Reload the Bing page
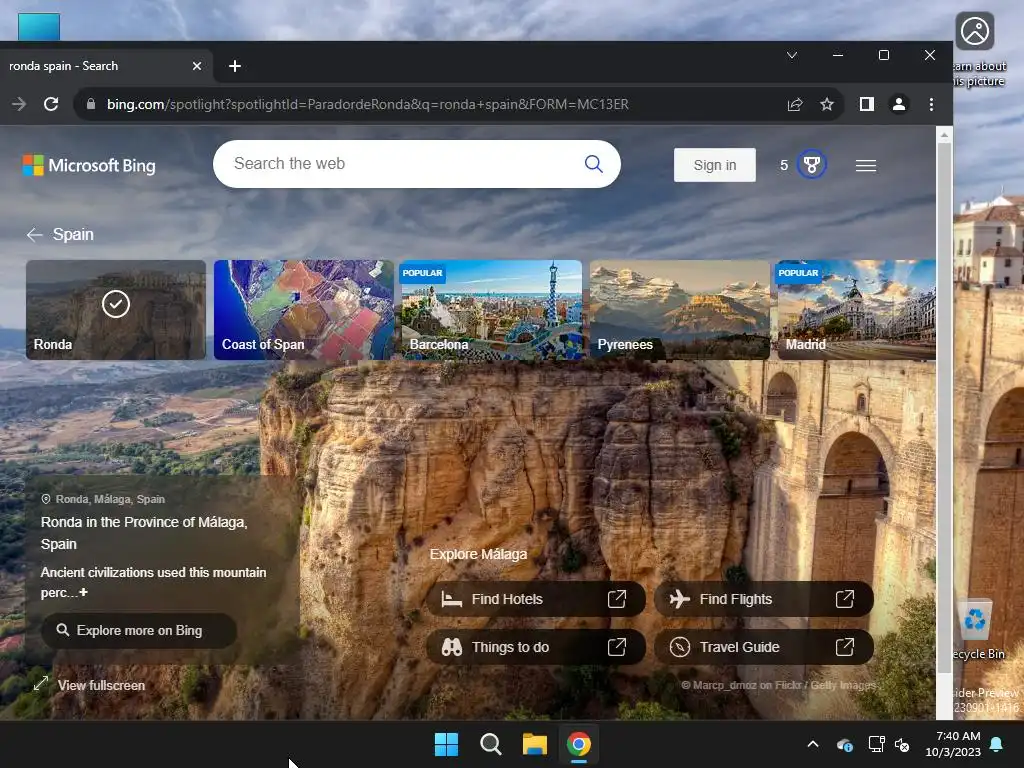 [51, 104]
